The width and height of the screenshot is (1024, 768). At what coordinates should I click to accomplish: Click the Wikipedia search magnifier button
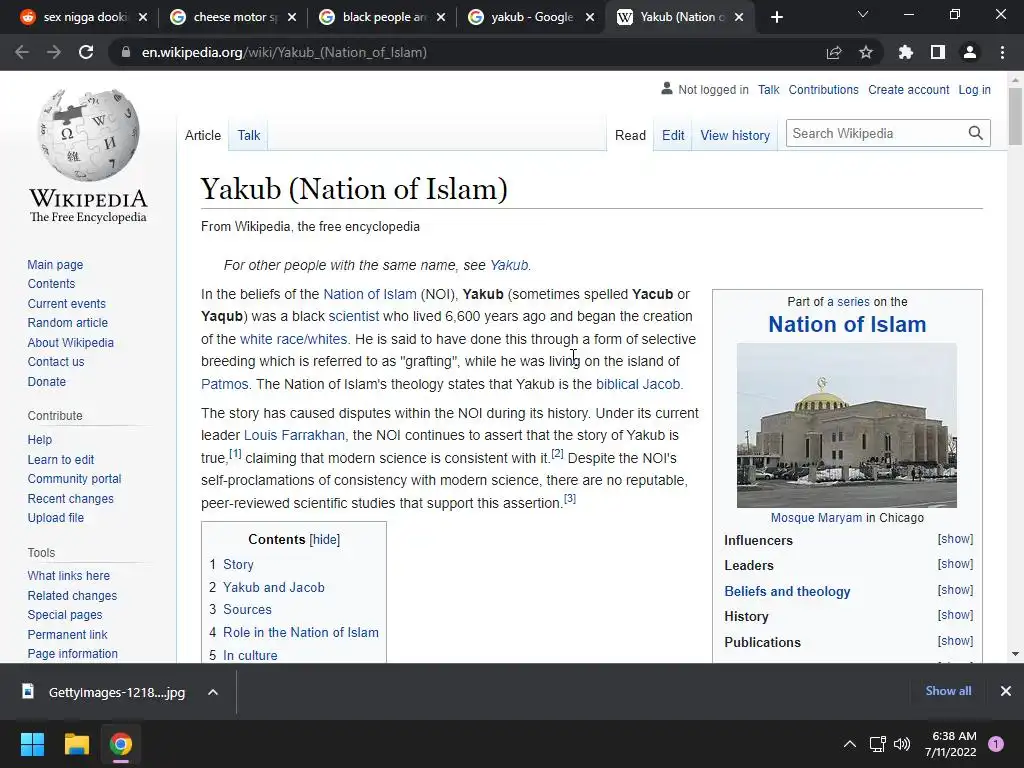(x=976, y=133)
